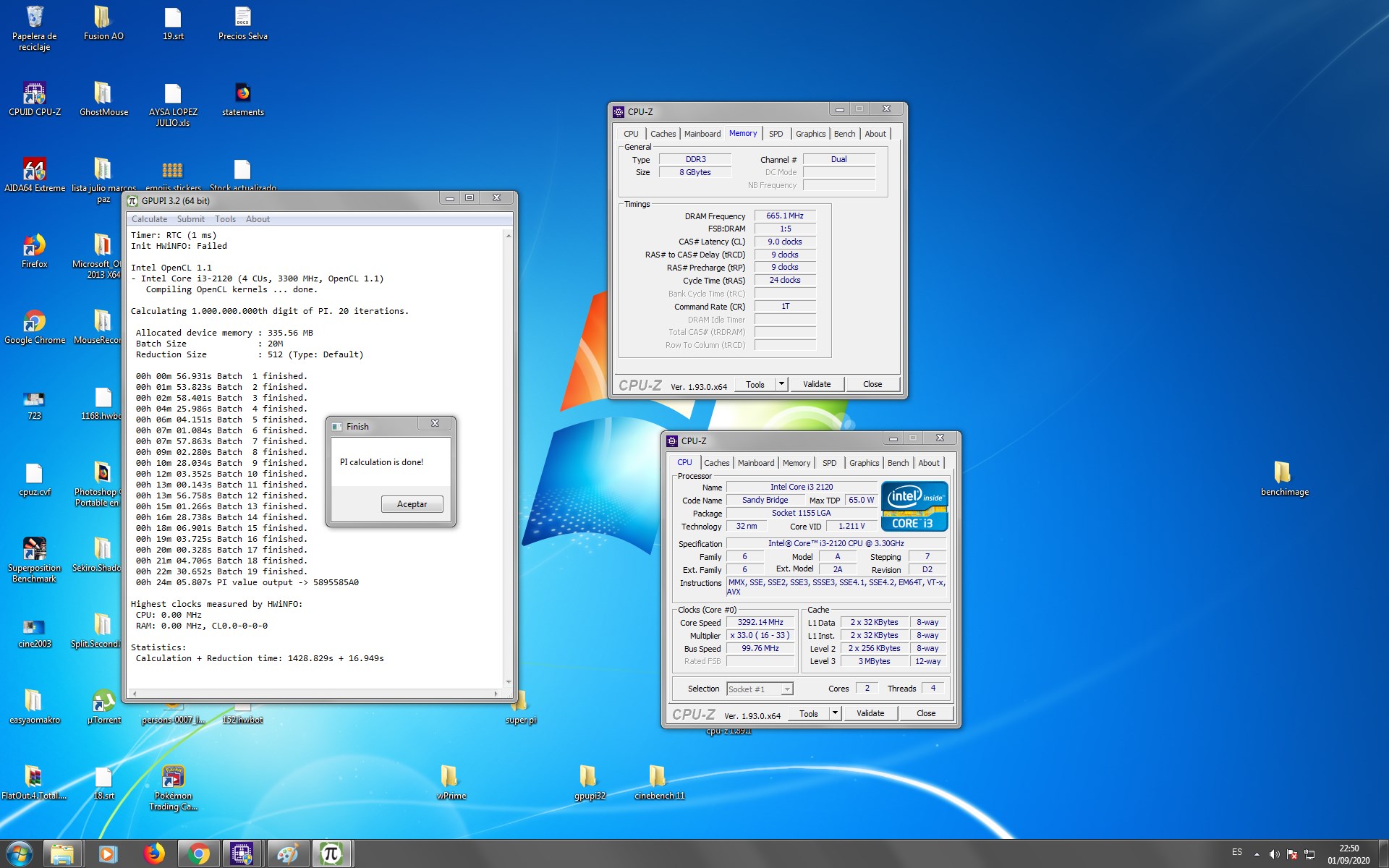Click Validate in upper CPU-Z window

(817, 384)
